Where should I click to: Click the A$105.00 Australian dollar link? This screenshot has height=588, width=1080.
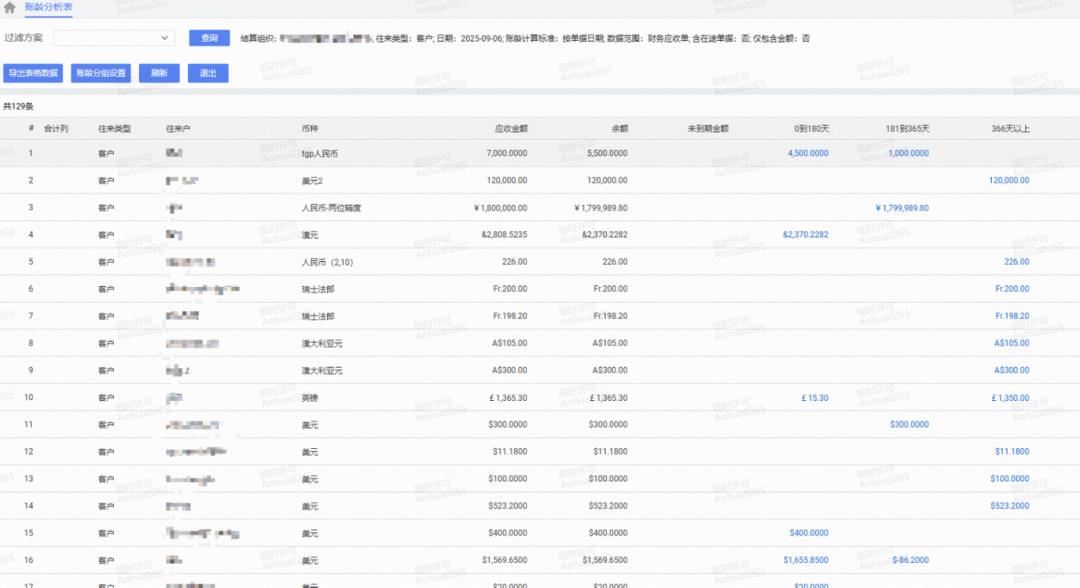point(1013,342)
